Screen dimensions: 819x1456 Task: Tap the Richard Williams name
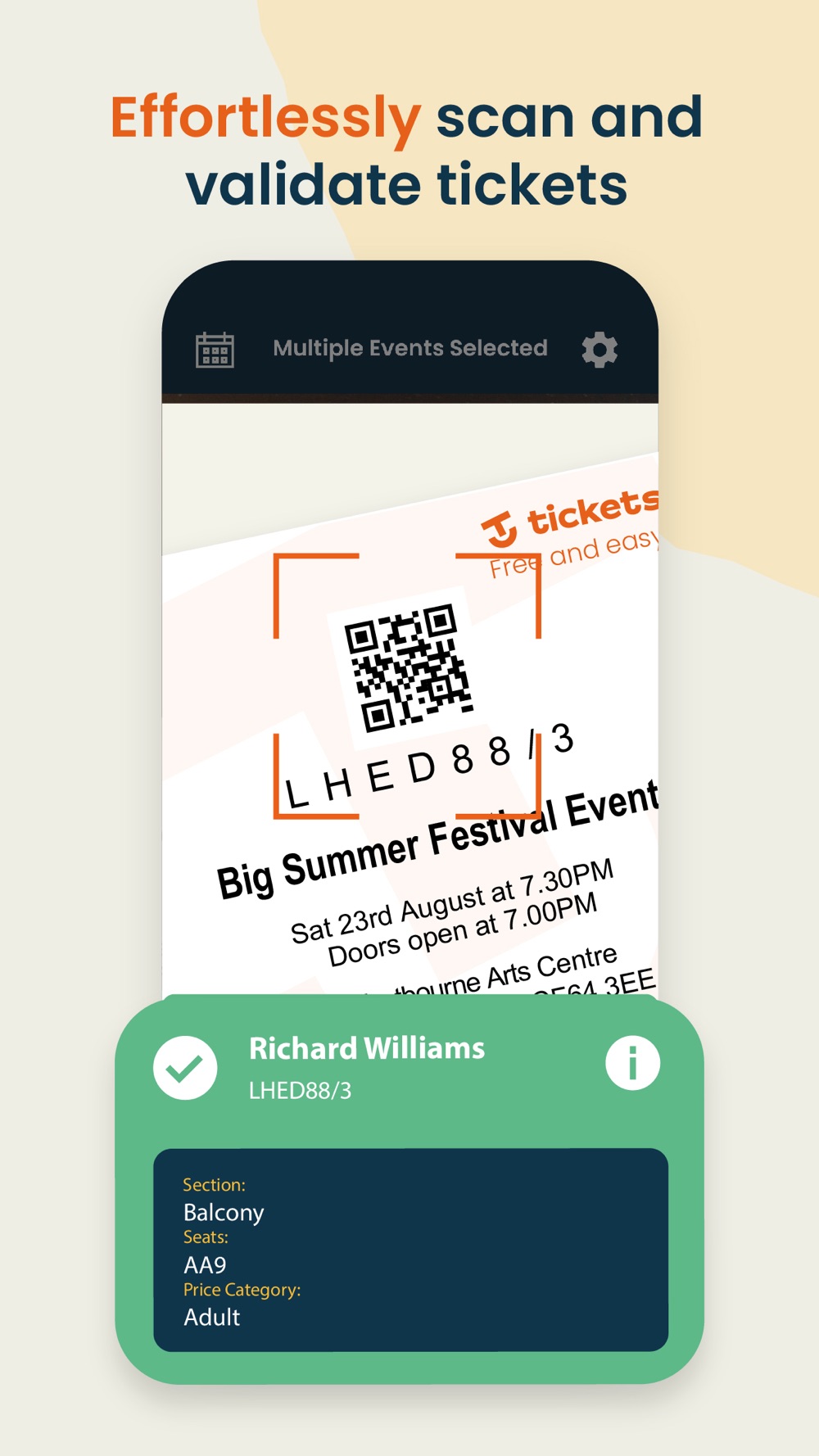367,1048
